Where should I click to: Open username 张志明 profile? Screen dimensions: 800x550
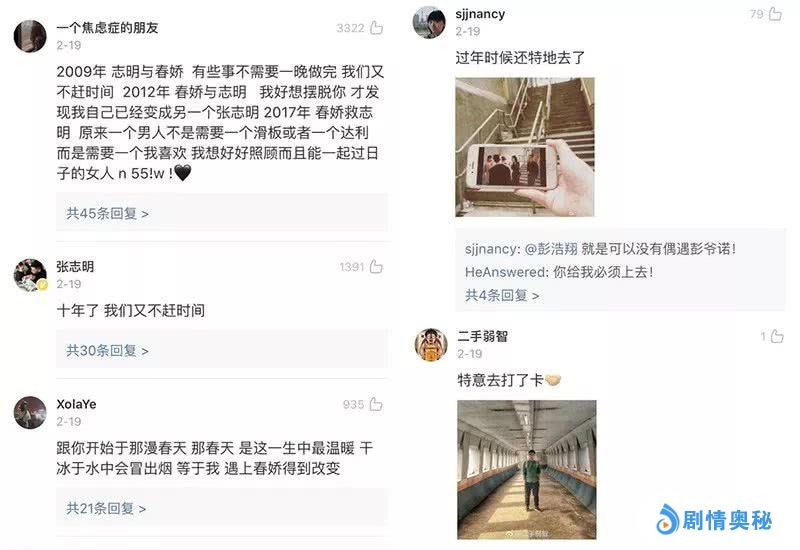pyautogui.click(x=75, y=266)
